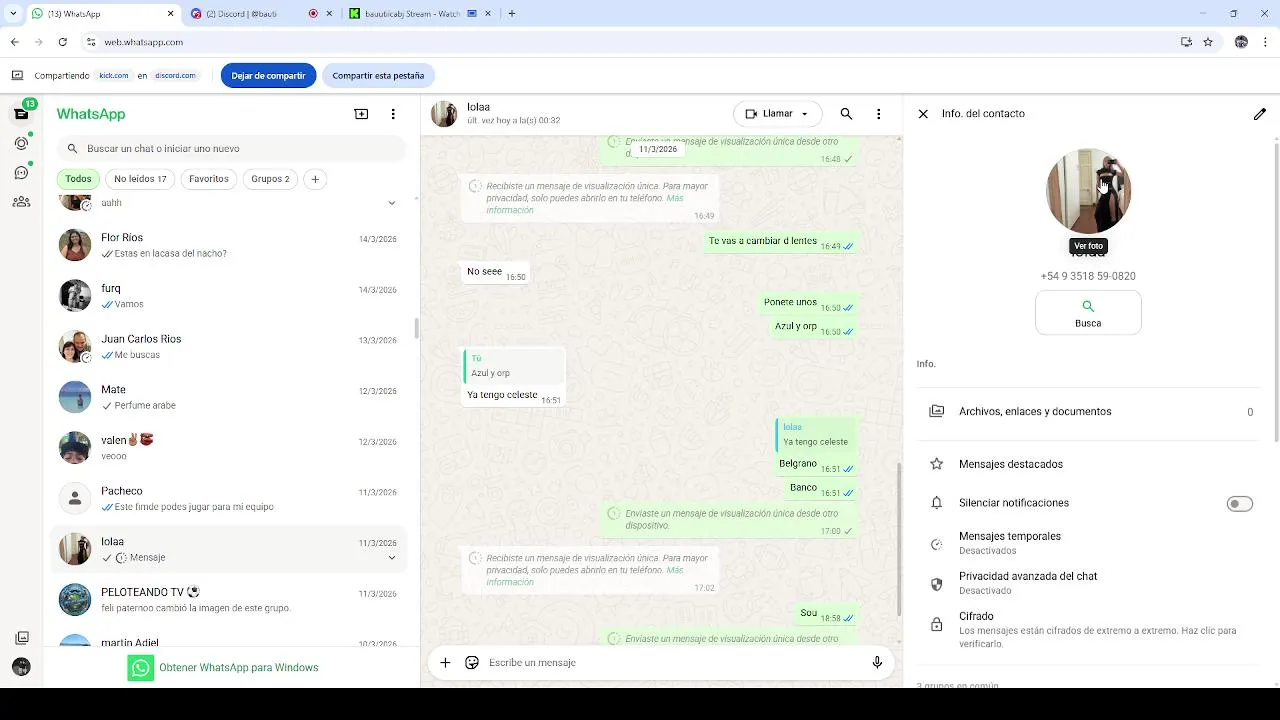Reload the page in browser
Viewport: 1280px width, 720px height.
point(63,42)
